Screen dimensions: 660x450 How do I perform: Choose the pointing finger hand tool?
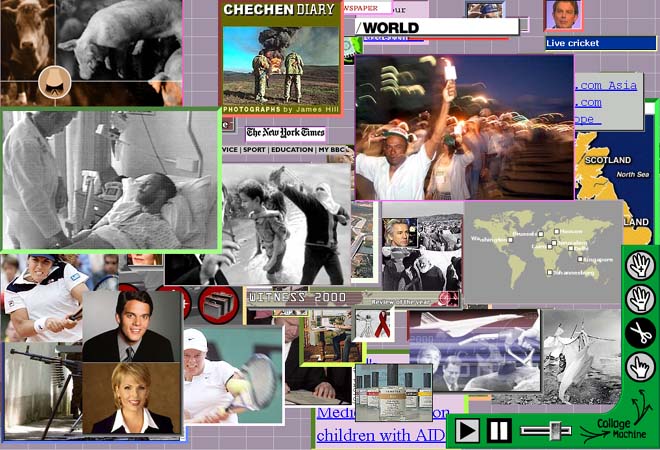pos(640,367)
